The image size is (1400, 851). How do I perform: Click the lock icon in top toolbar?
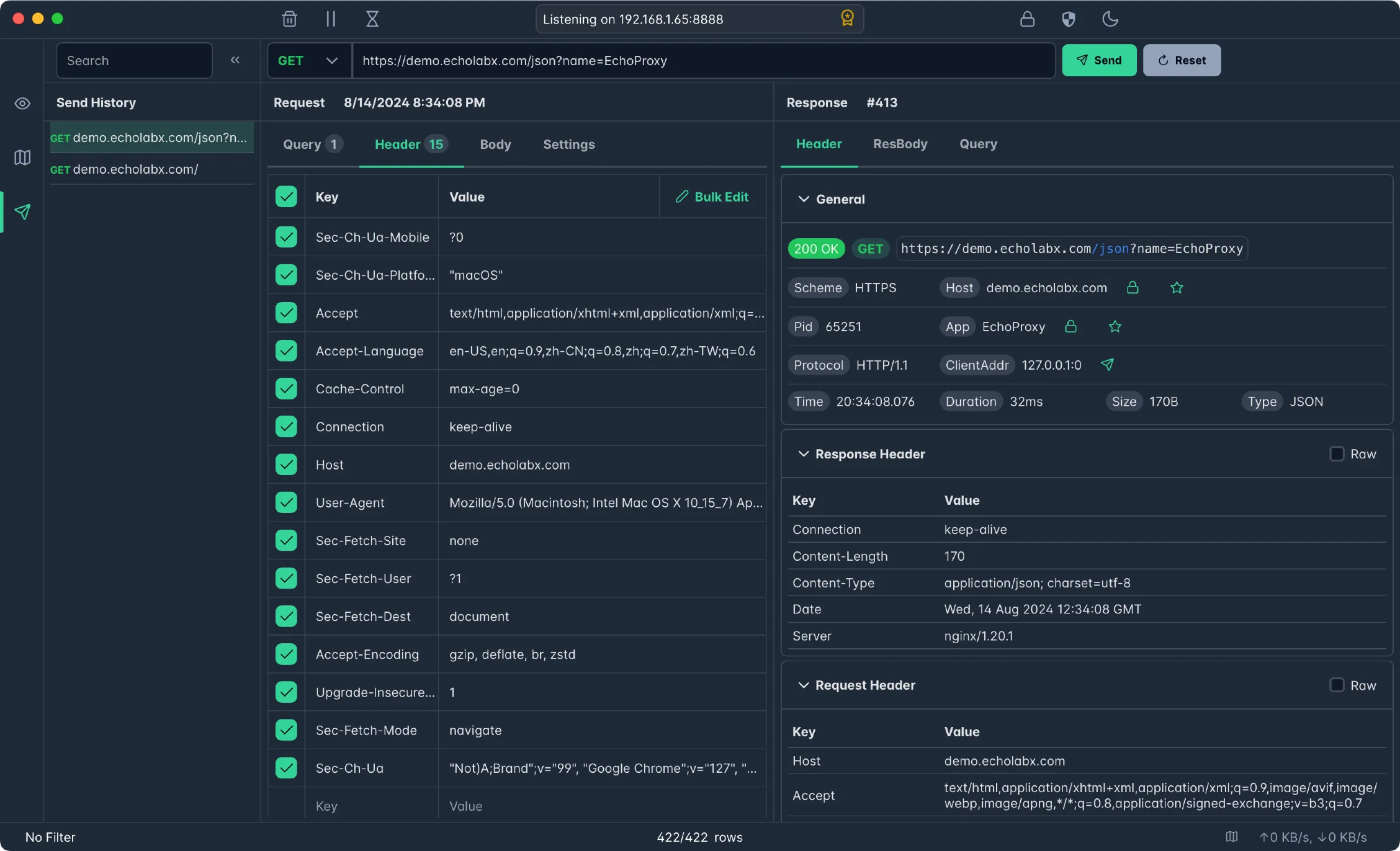pyautogui.click(x=1027, y=19)
